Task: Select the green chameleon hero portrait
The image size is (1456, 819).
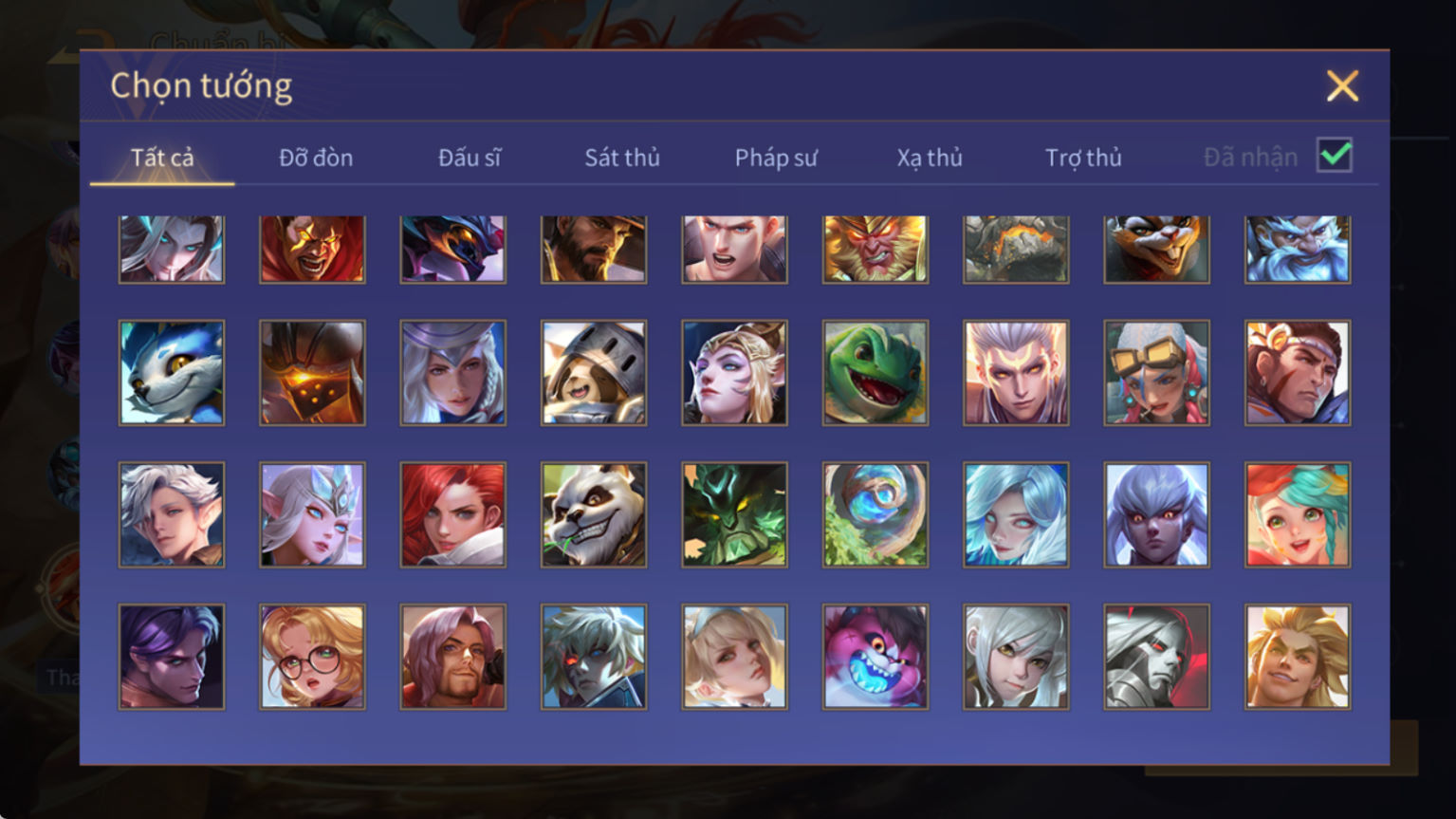Action: (x=875, y=372)
